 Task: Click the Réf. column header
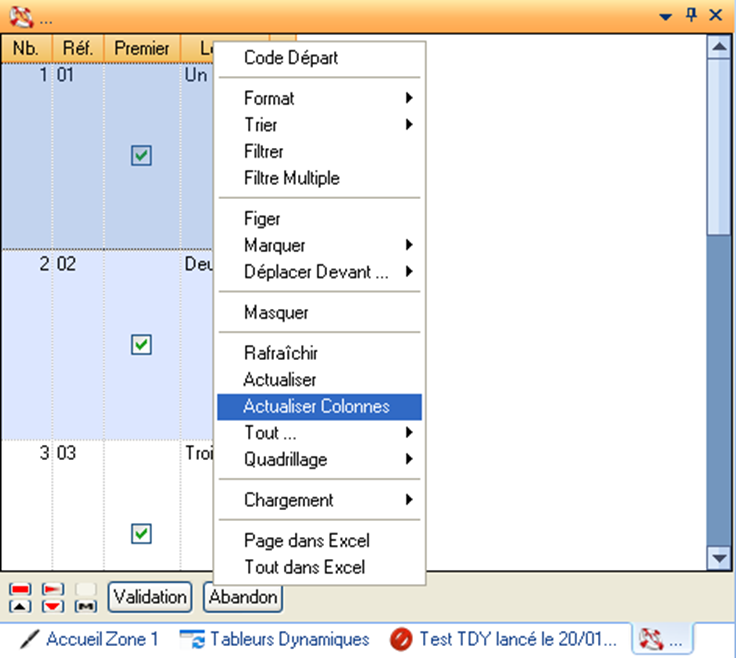coord(77,47)
